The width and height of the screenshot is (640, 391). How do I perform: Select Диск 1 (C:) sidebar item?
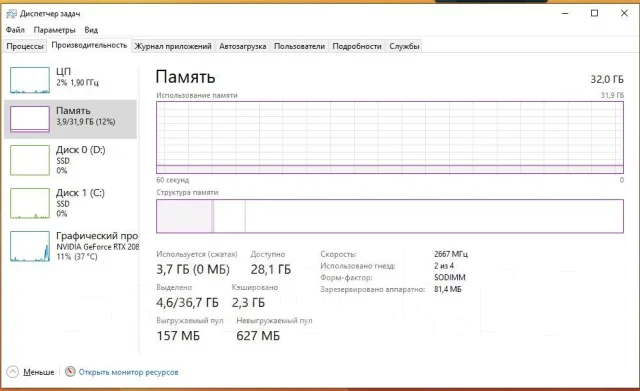(x=70, y=203)
